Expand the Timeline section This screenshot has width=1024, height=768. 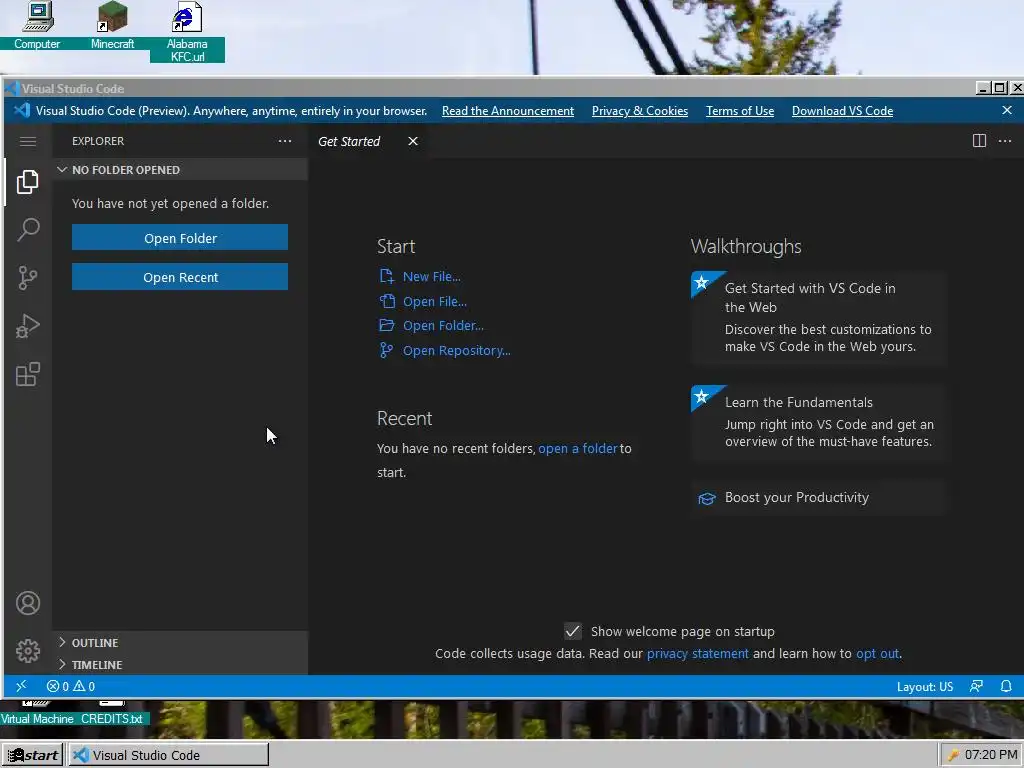180,665
